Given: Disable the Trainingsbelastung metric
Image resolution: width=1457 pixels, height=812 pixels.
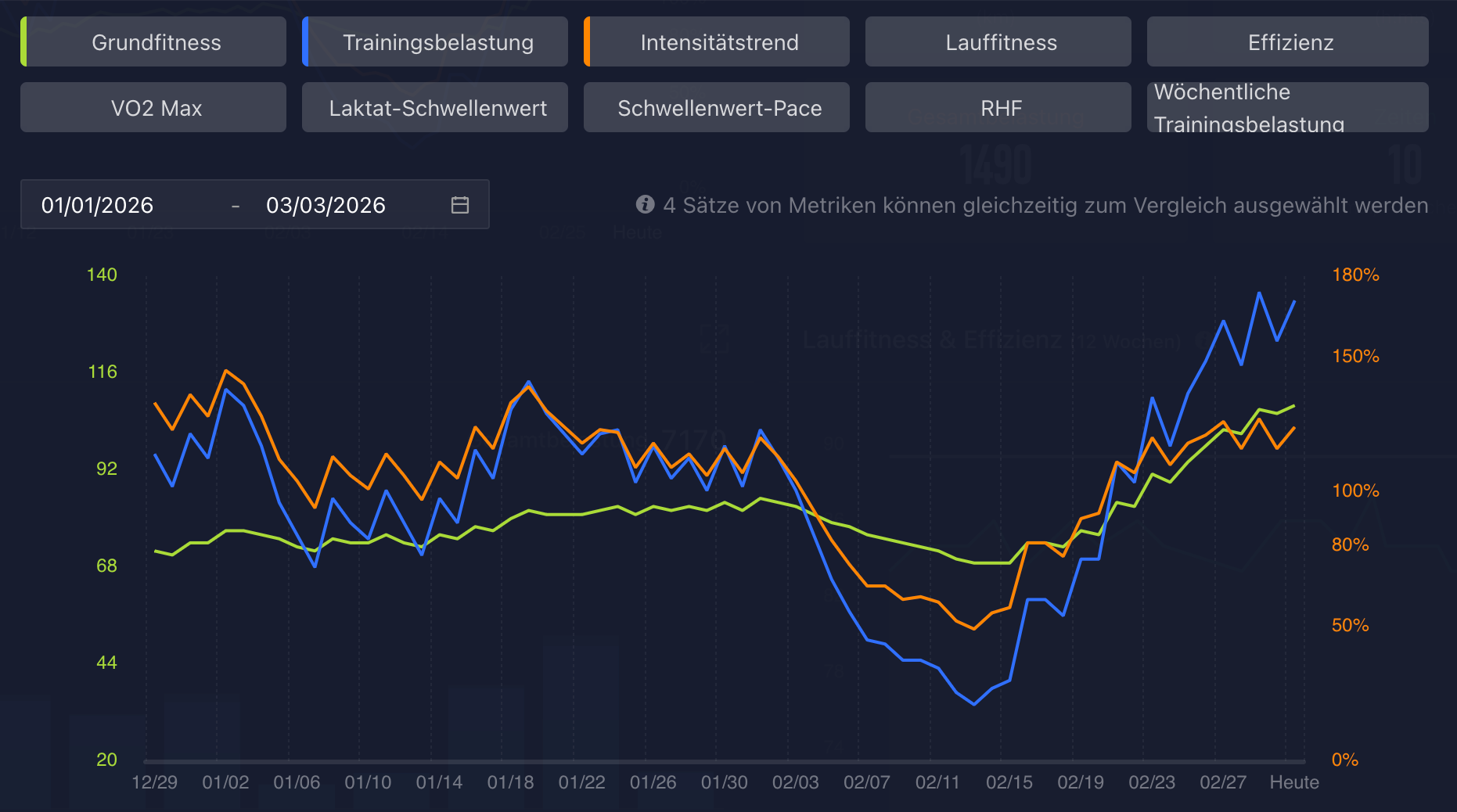Looking at the screenshot, I should [x=438, y=42].
